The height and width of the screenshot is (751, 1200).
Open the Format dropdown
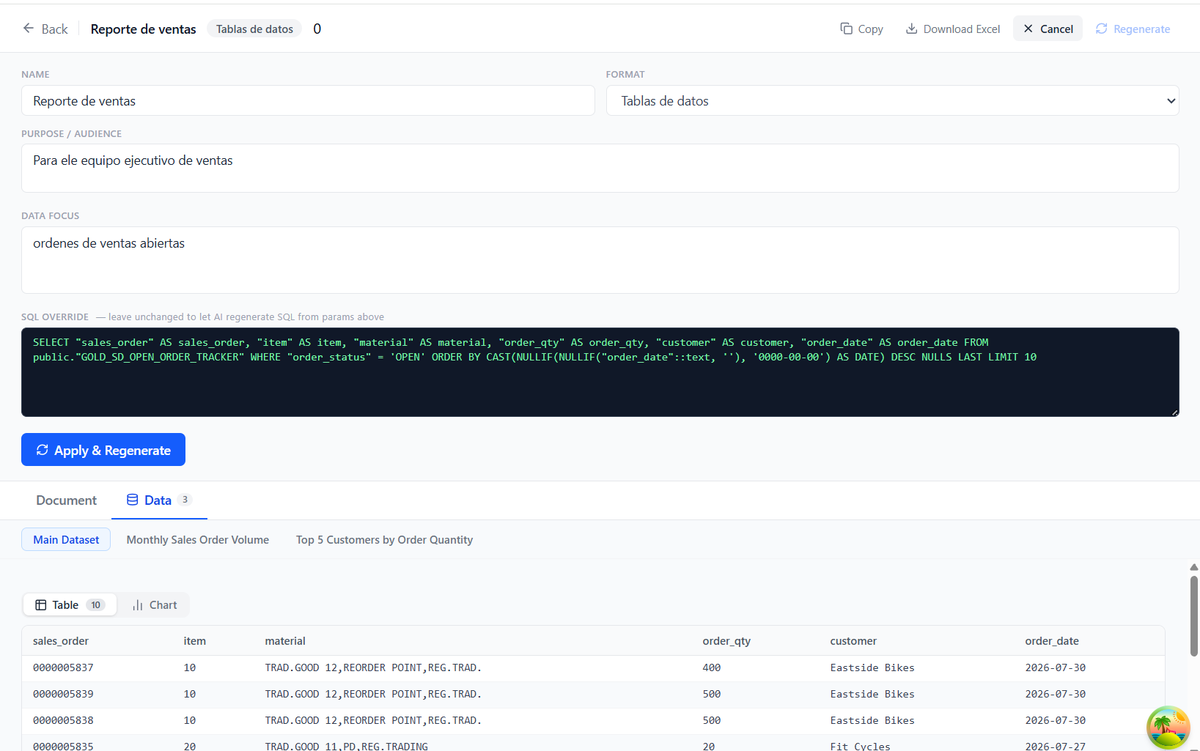[893, 101]
